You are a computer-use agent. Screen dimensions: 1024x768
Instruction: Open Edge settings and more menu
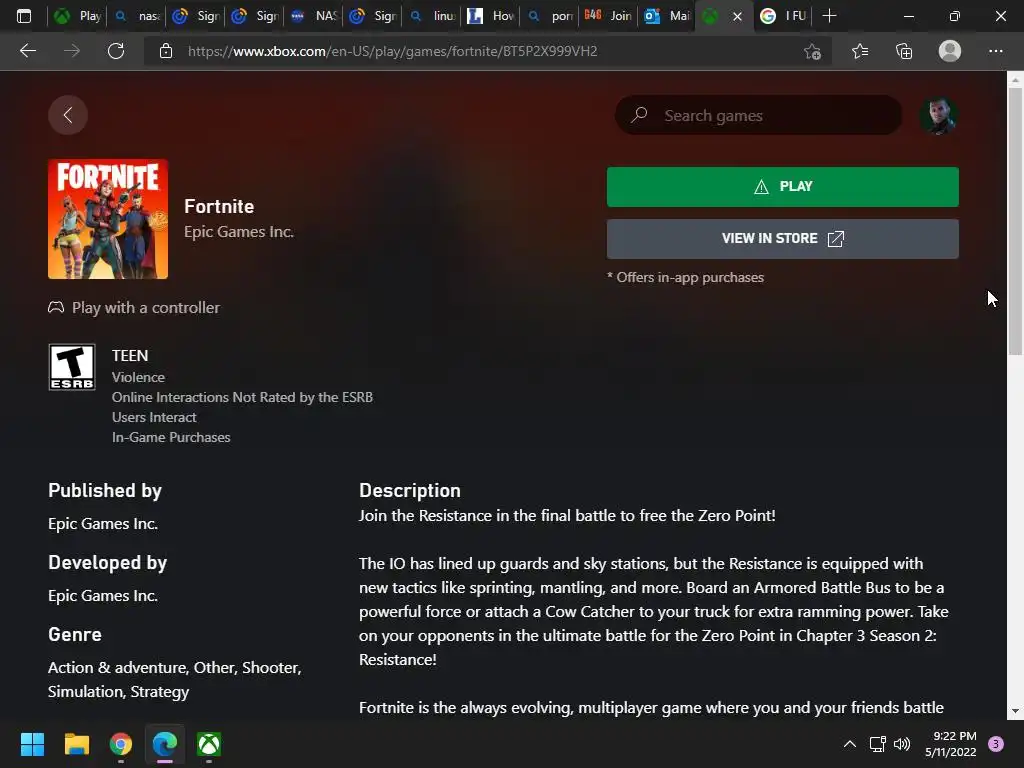(x=995, y=51)
